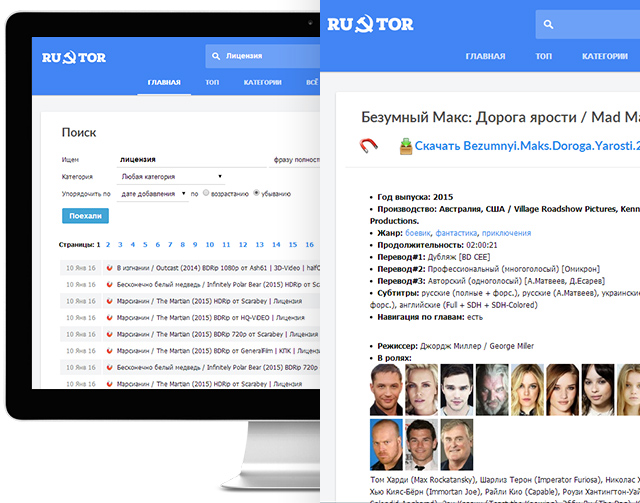
Task: Open ГЛАВНАЯ in the front window navigation
Action: coord(485,56)
